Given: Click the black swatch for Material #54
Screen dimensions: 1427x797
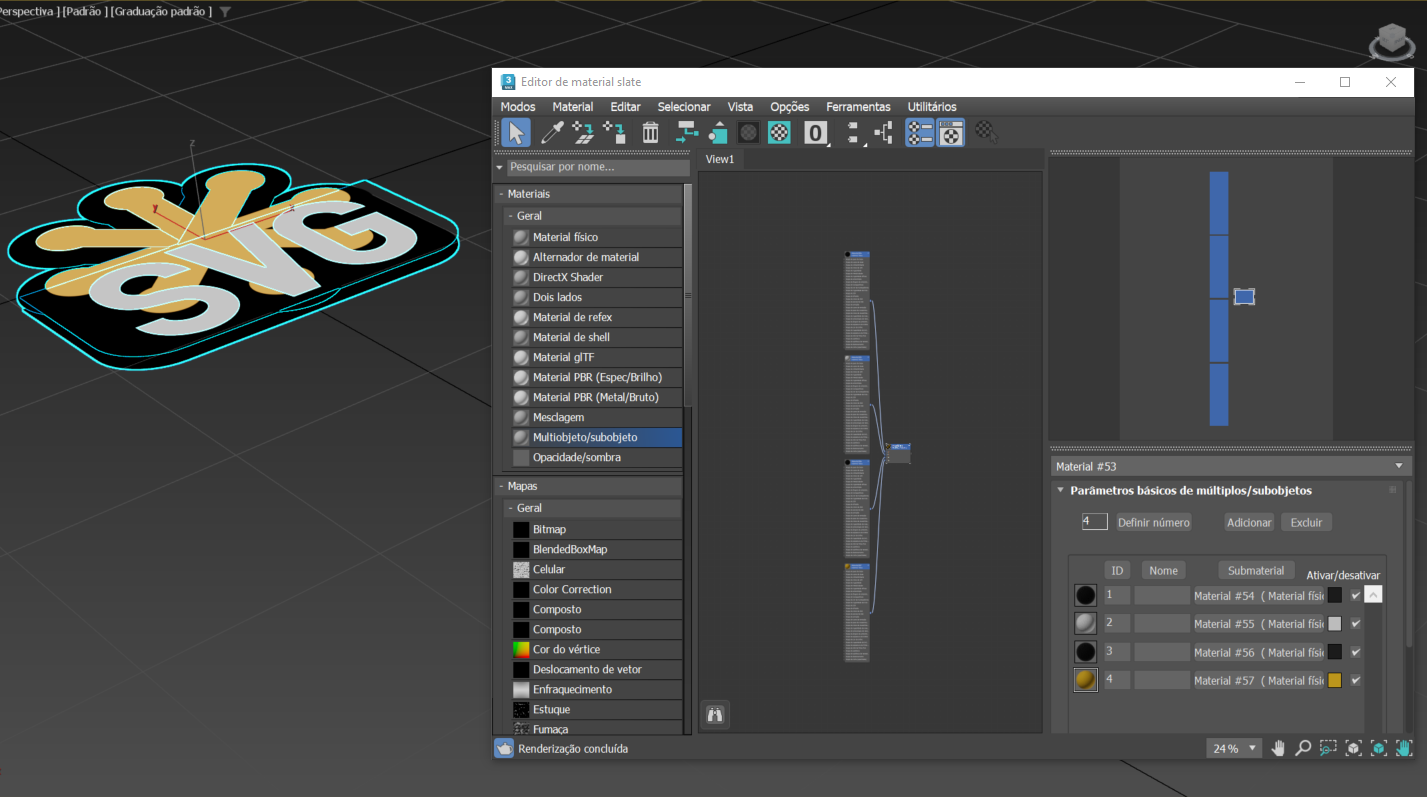Looking at the screenshot, I should (x=1334, y=595).
